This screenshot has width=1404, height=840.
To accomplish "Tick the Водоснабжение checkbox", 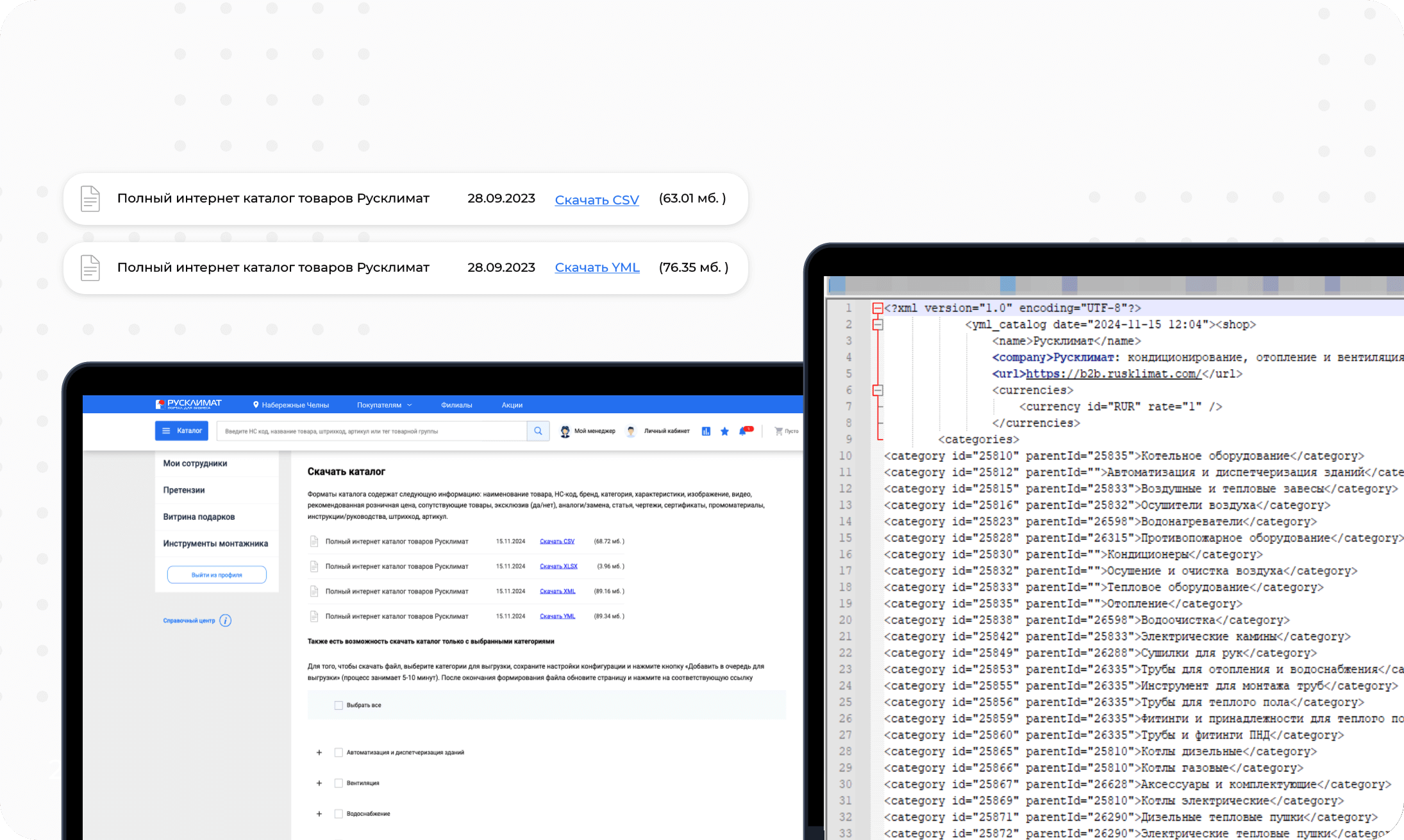I will pos(338,814).
